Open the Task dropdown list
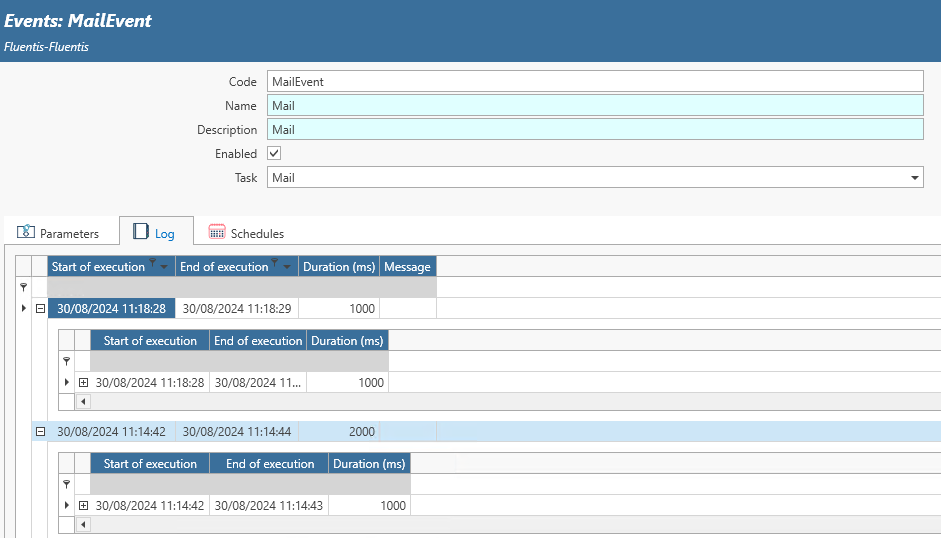The image size is (941, 538). coord(914,178)
